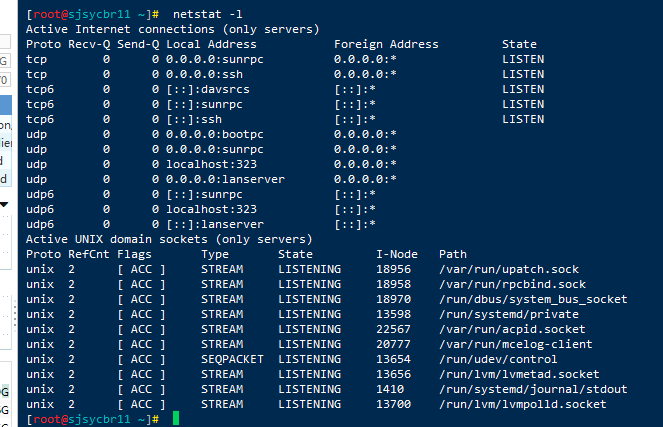Image resolution: width=663 pixels, height=427 pixels.
Task: Click I-Node value "18970"
Action: 393,299
